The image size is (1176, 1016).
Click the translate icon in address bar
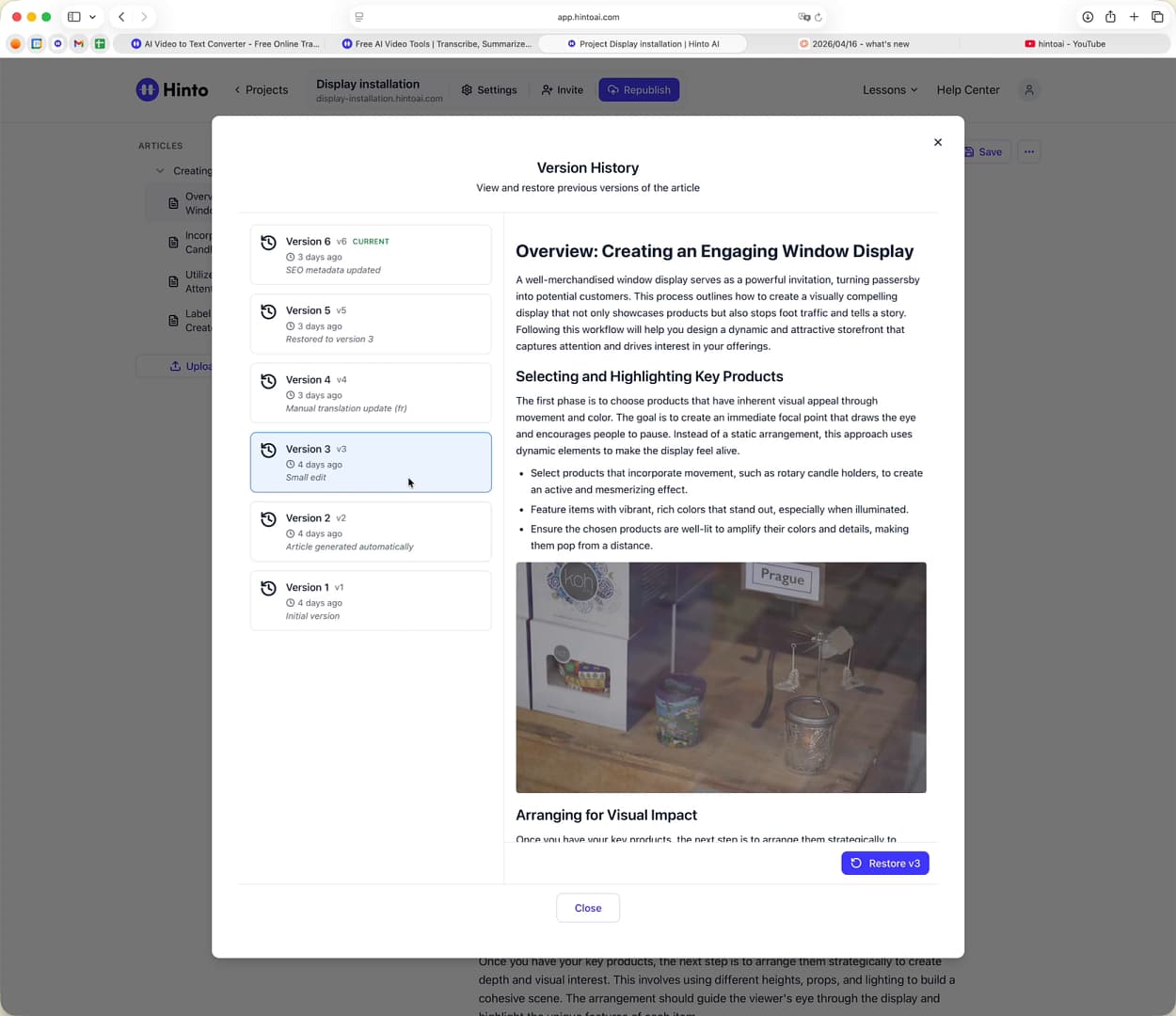803,17
